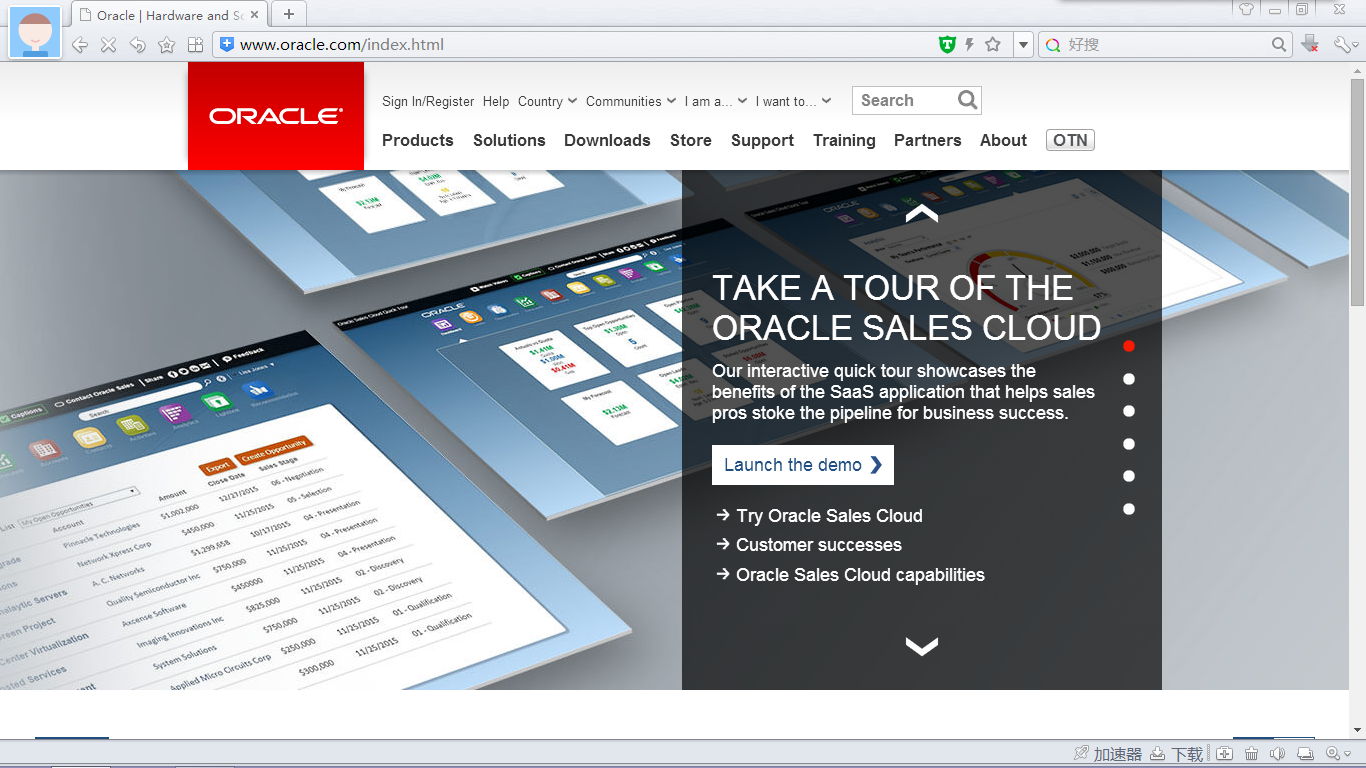The image size is (1366, 768).
Task: Click the lightning bolt speed mode icon
Action: pos(969,44)
